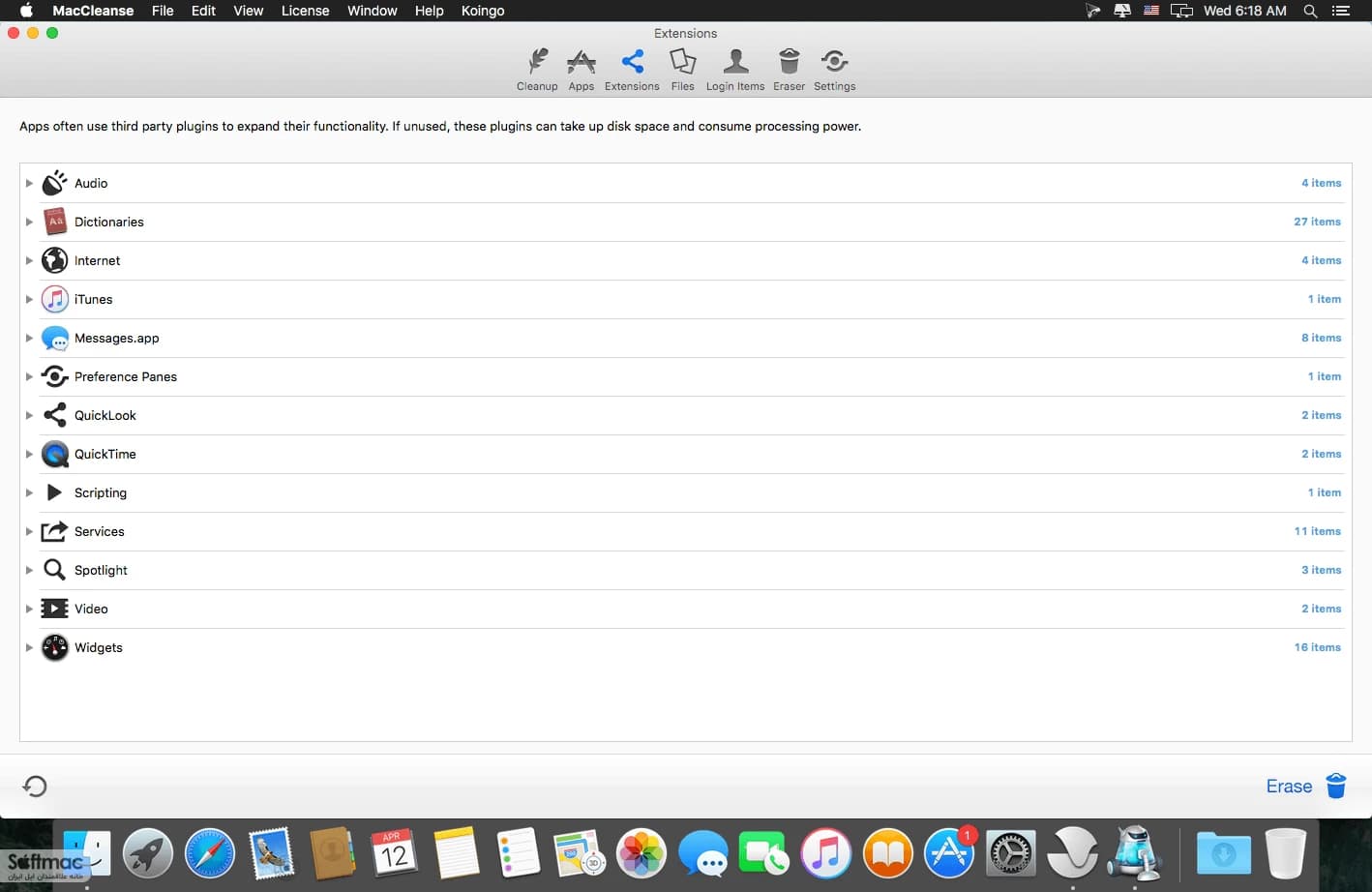Viewport: 1372px width, 892px height.
Task: Open the Koingo menu
Action: 483,11
